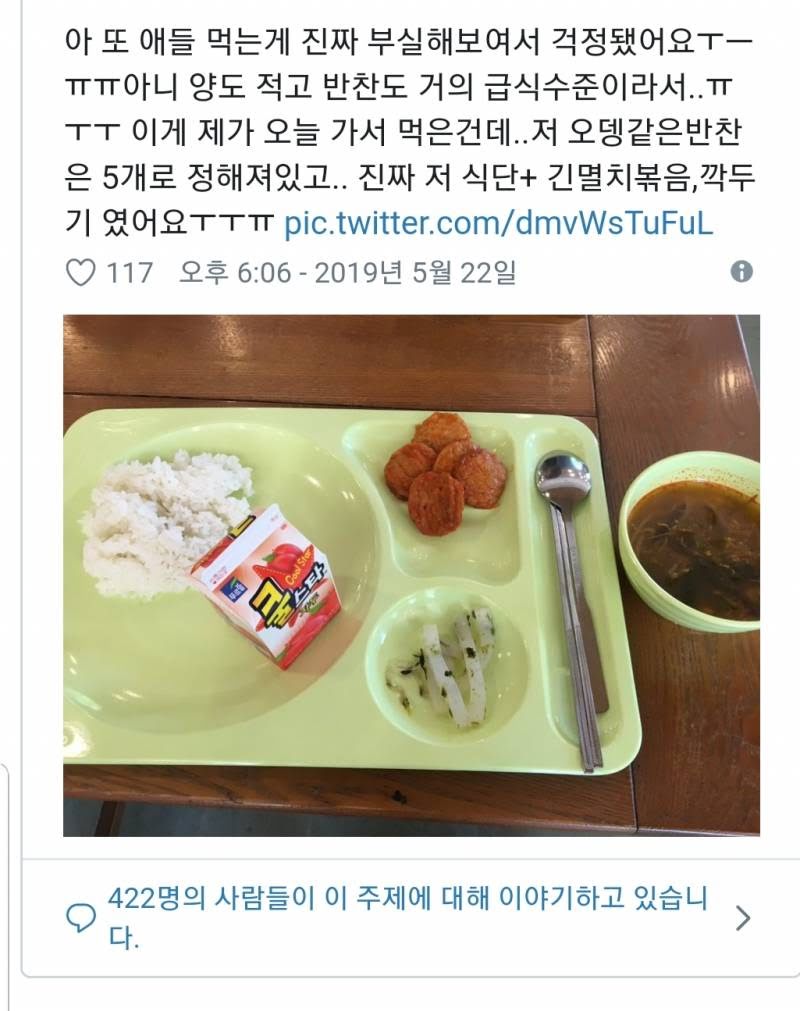Click the 긴멸치볶음,깍두 text line in the tweet
Image resolution: width=800 pixels, height=1011 pixels.
pos(650,178)
